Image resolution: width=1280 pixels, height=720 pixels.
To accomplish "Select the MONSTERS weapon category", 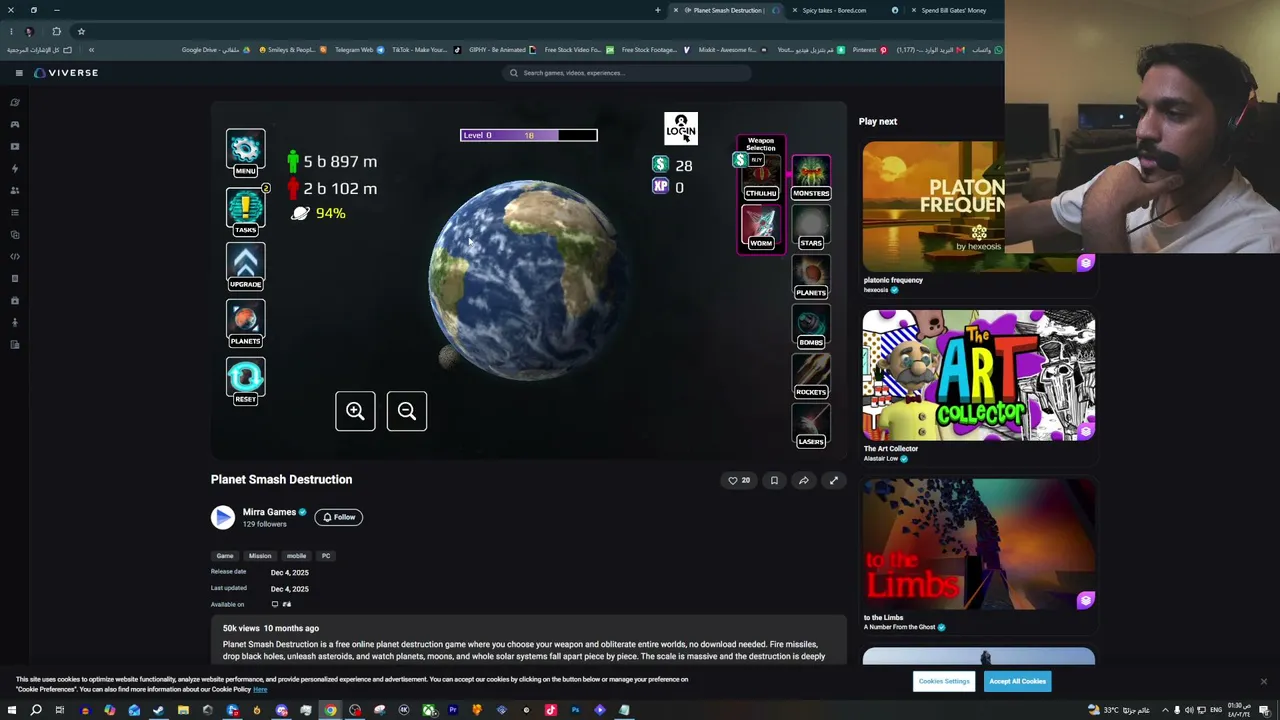I will click(x=811, y=178).
